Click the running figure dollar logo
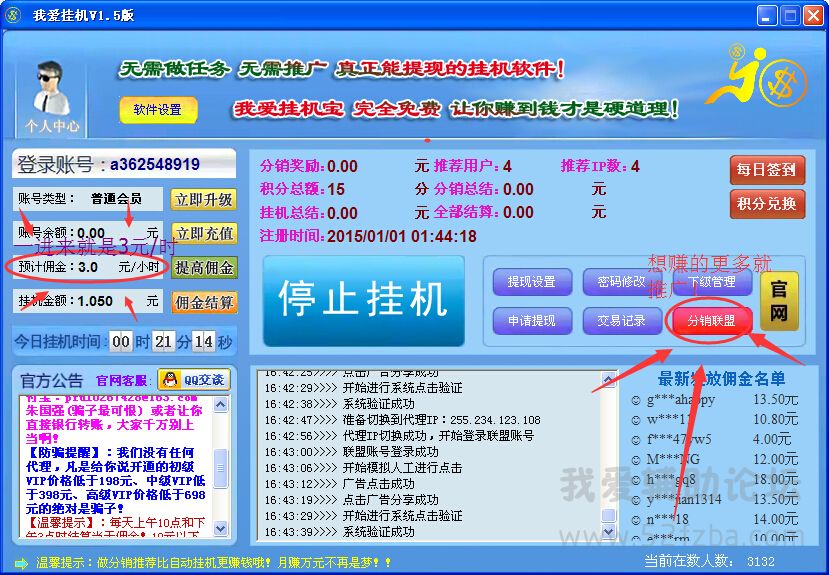Image resolution: width=829 pixels, height=575 pixels. [759, 75]
